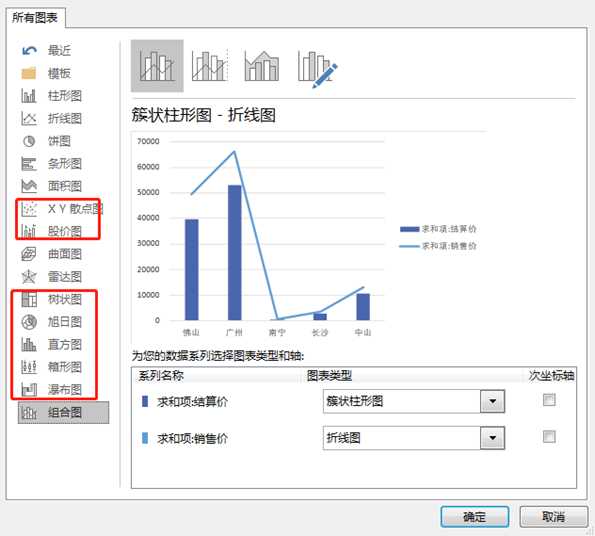Select the 模板 templates folder icon
595x536 pixels.
coord(29,73)
